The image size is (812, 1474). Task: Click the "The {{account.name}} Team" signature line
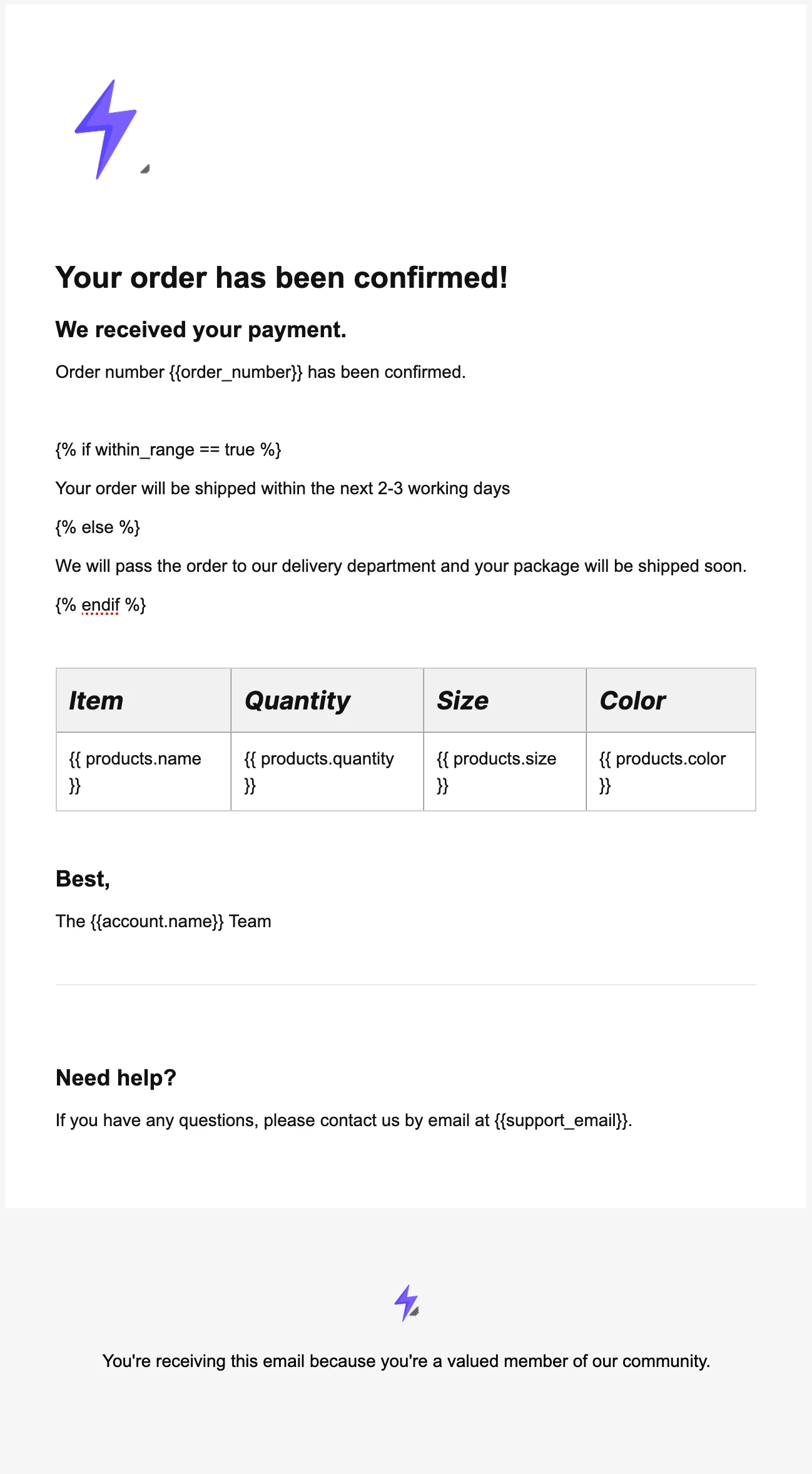(163, 922)
